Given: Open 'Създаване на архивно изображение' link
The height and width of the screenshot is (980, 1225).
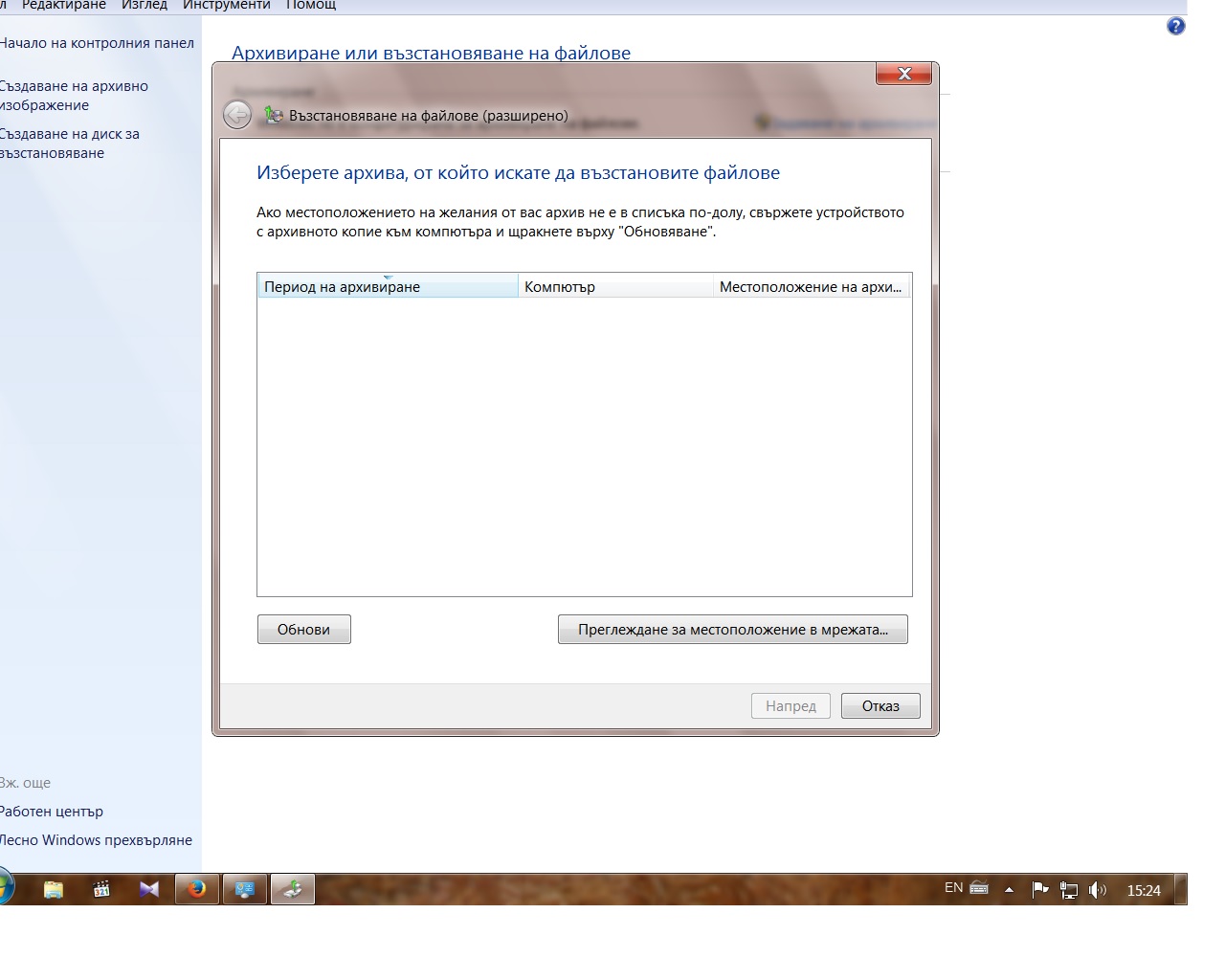Looking at the screenshot, I should (74, 96).
